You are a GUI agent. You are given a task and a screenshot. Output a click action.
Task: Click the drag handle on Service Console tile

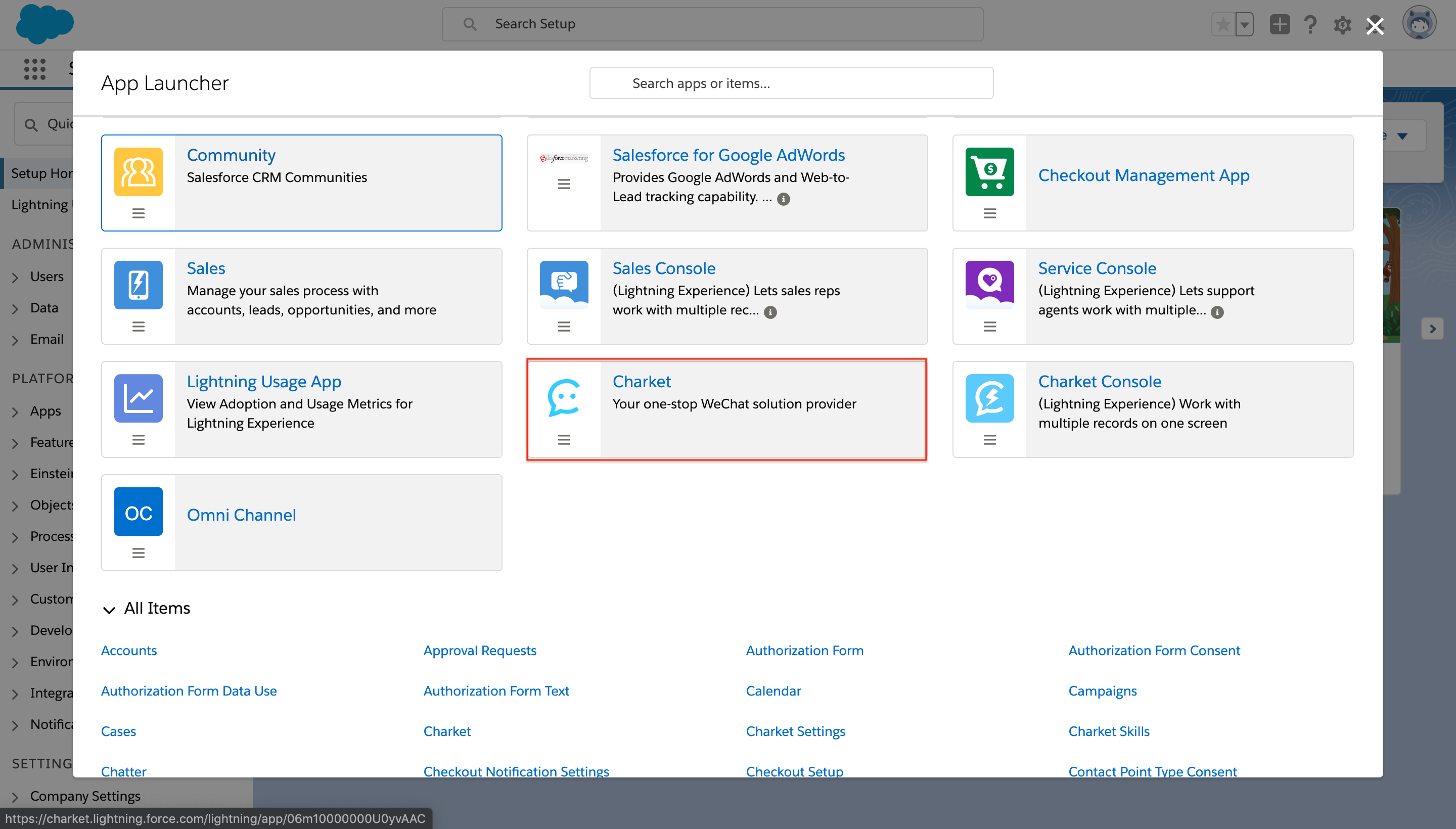coord(990,326)
